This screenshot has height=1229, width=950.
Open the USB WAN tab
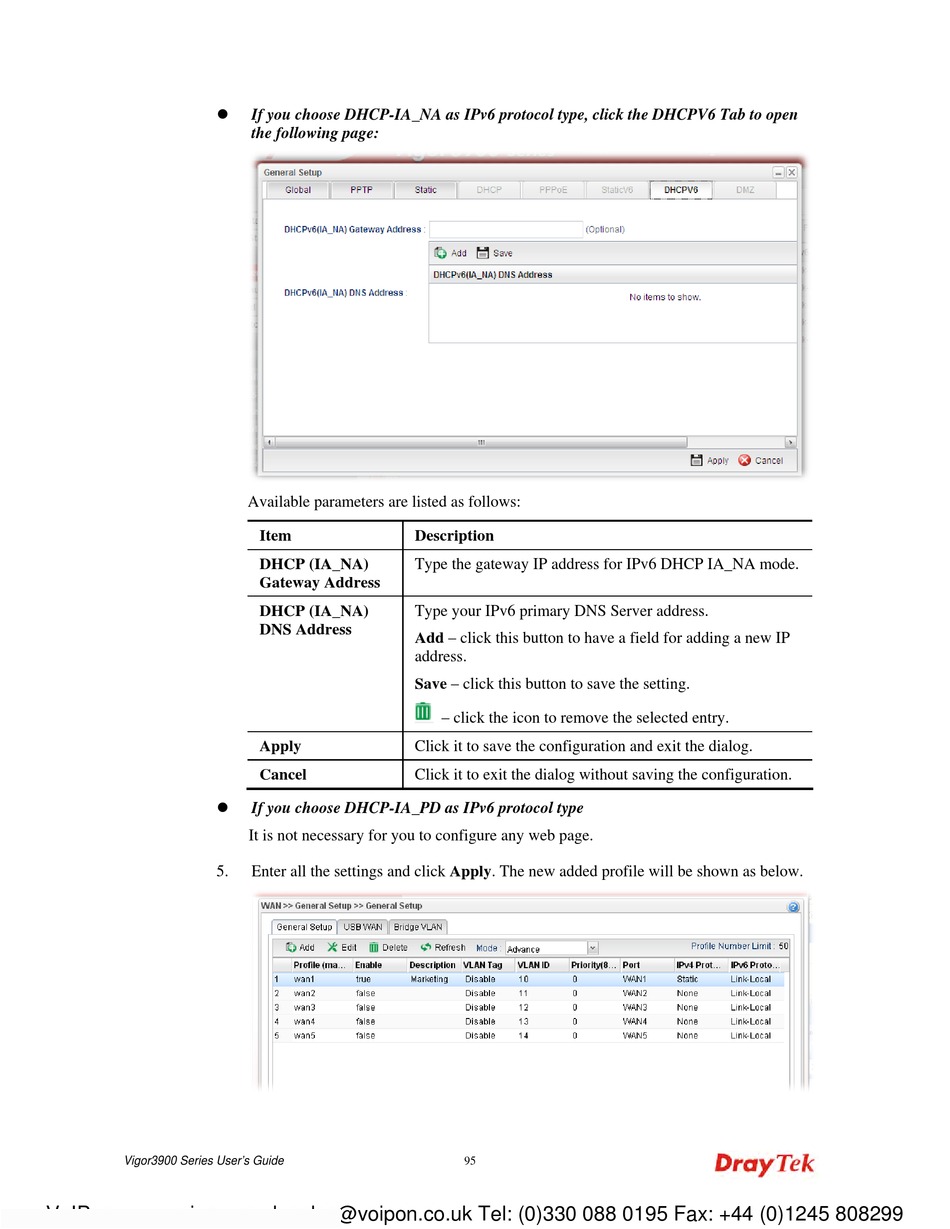[x=363, y=927]
